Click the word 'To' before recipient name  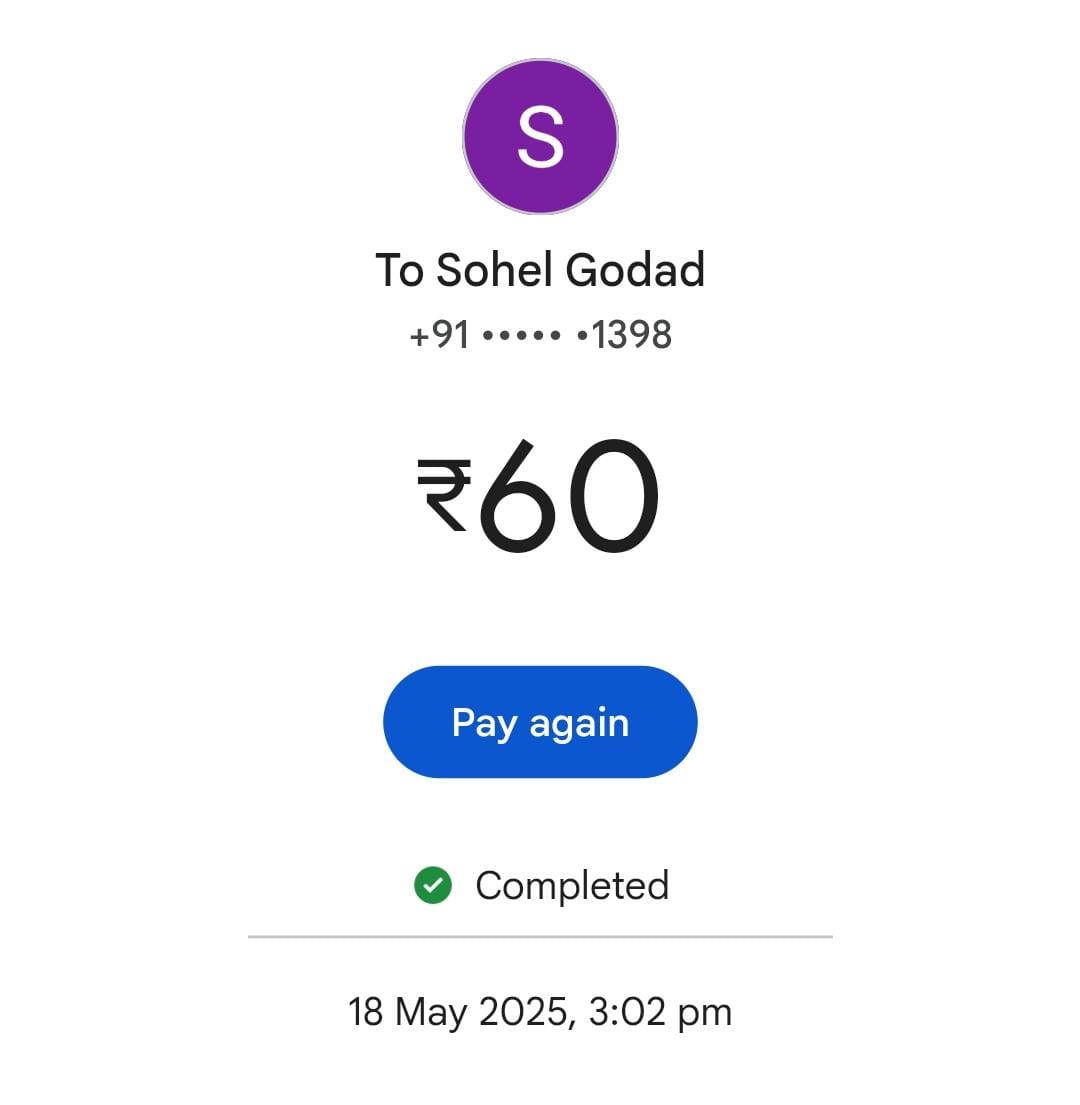[x=399, y=270]
